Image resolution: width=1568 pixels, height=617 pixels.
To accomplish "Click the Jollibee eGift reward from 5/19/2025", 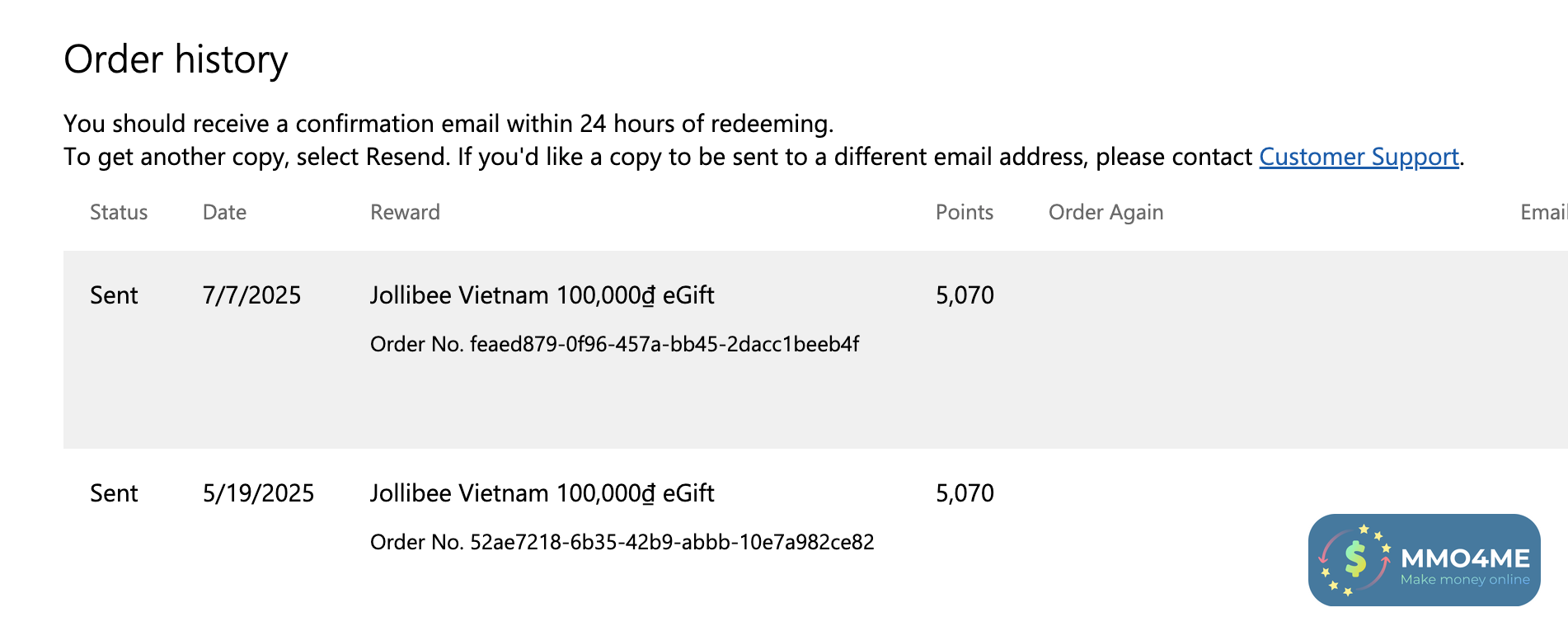I will point(542,493).
